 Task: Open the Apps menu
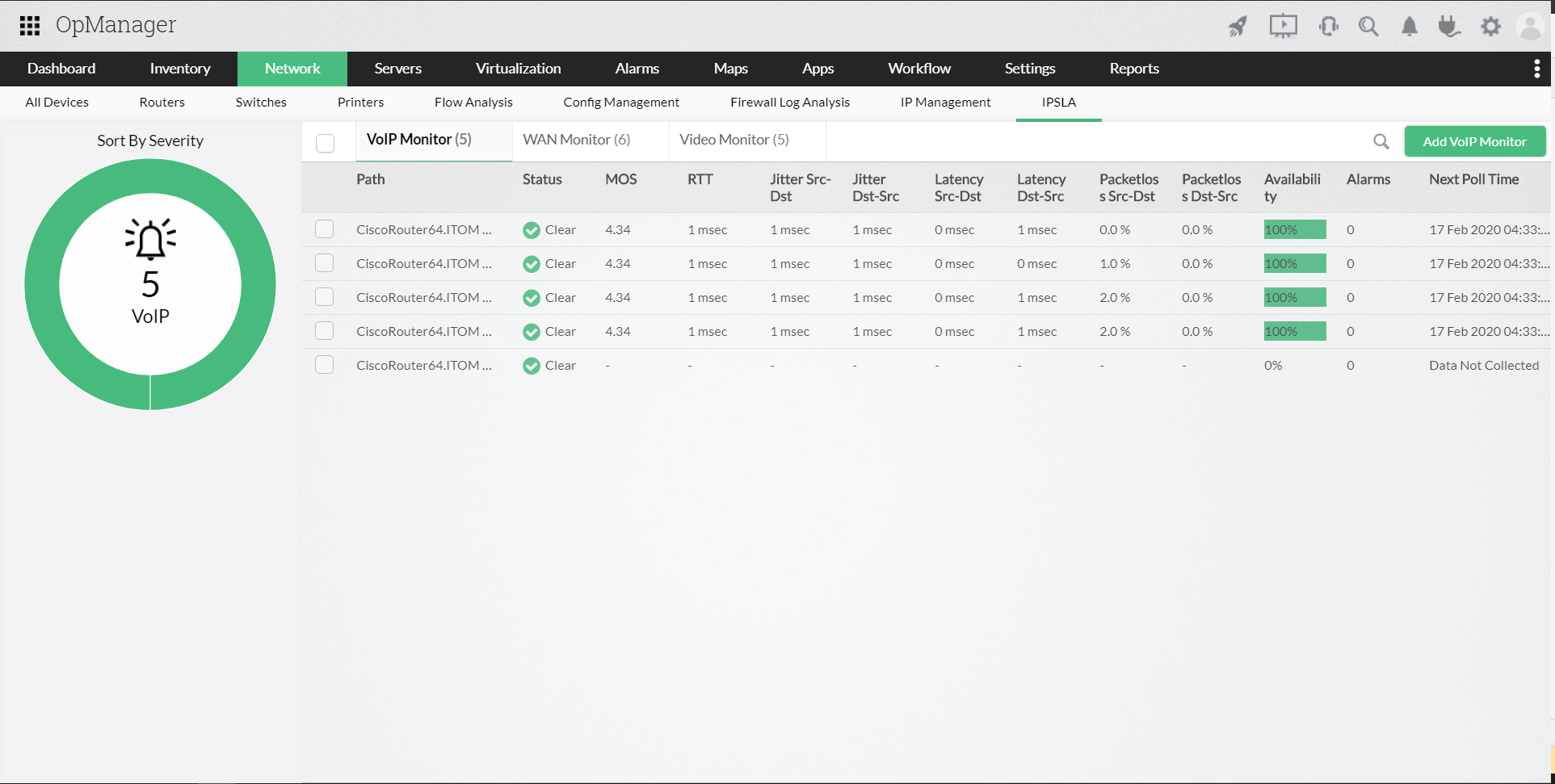click(818, 69)
